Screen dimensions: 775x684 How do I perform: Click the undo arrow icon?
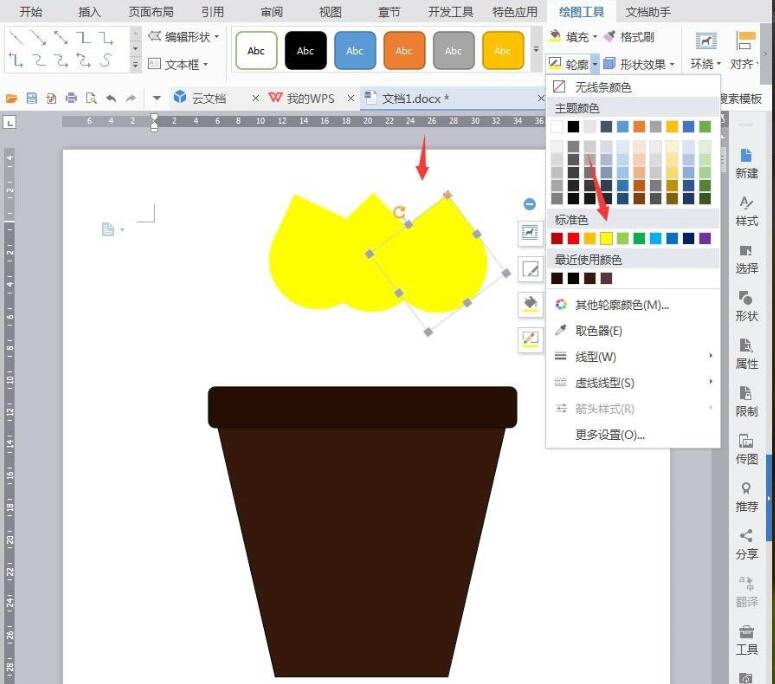click(111, 98)
